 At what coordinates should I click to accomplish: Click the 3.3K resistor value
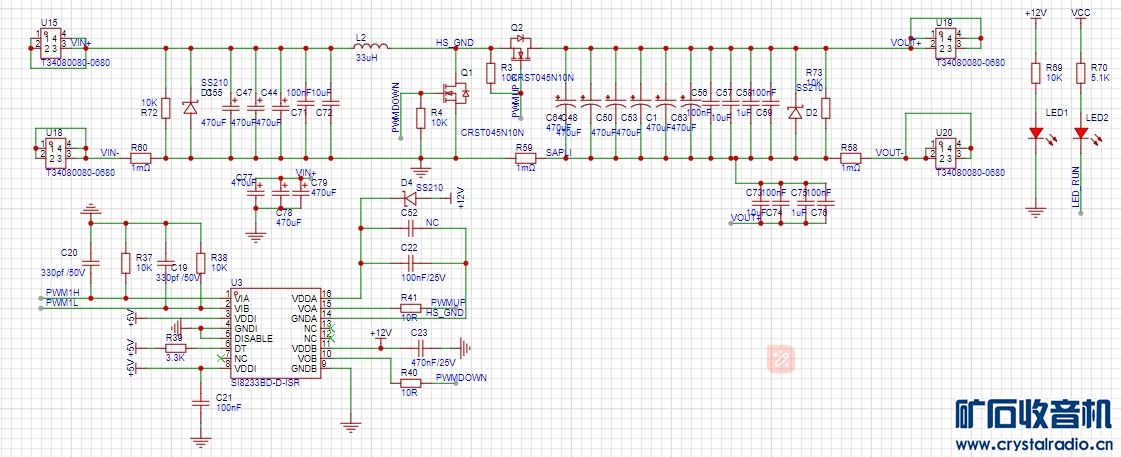(175, 356)
